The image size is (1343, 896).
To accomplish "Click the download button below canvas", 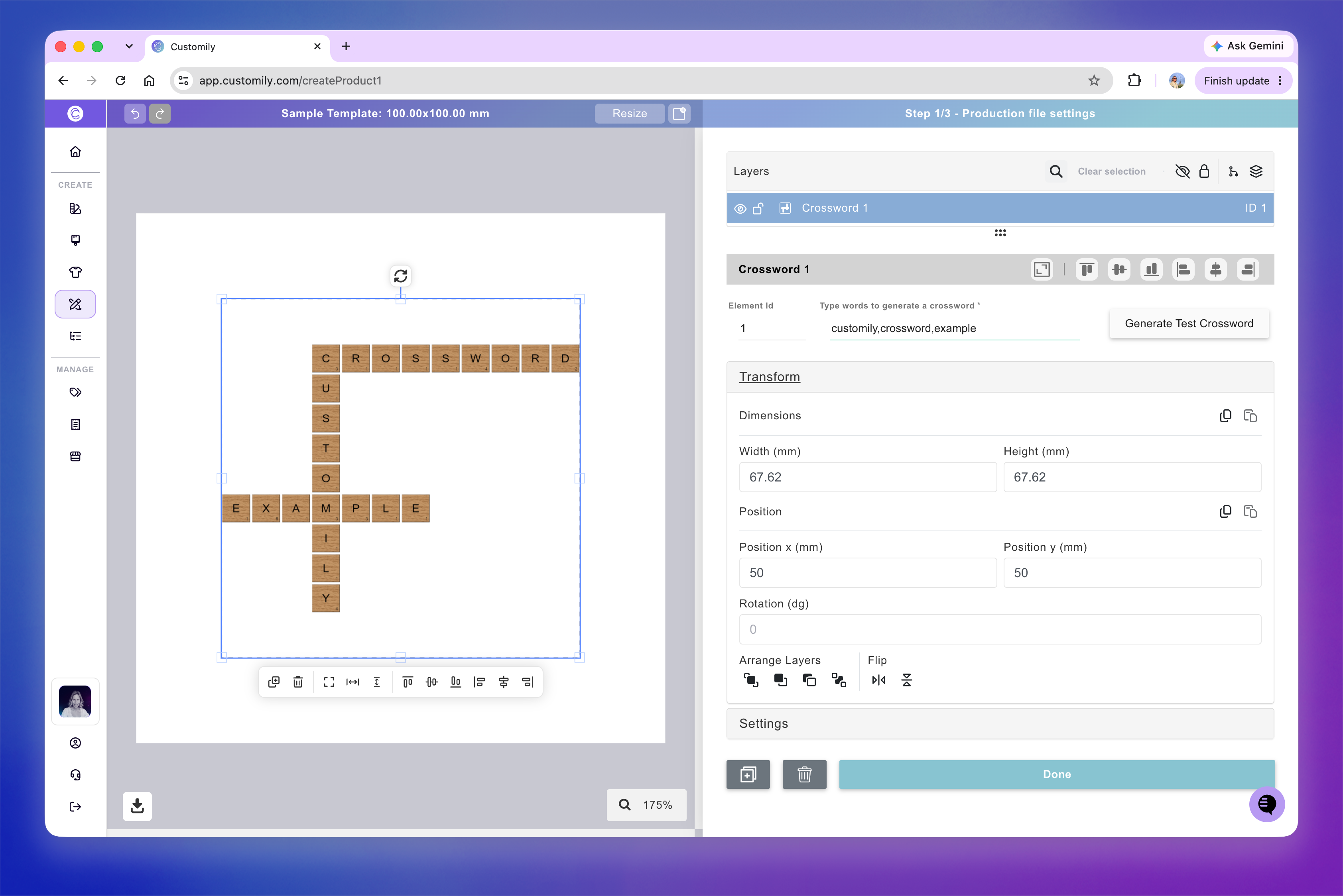I will pos(137,806).
